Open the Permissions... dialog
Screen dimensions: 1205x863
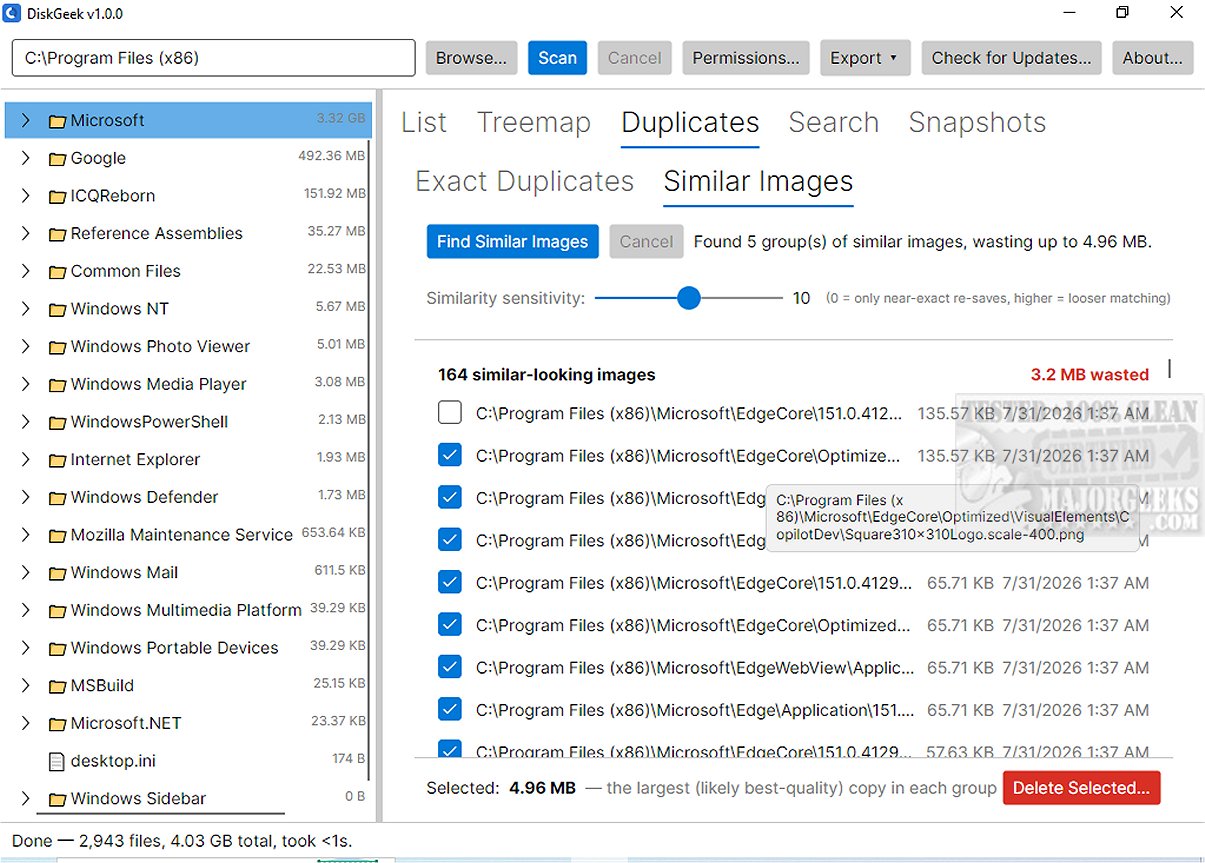(746, 58)
